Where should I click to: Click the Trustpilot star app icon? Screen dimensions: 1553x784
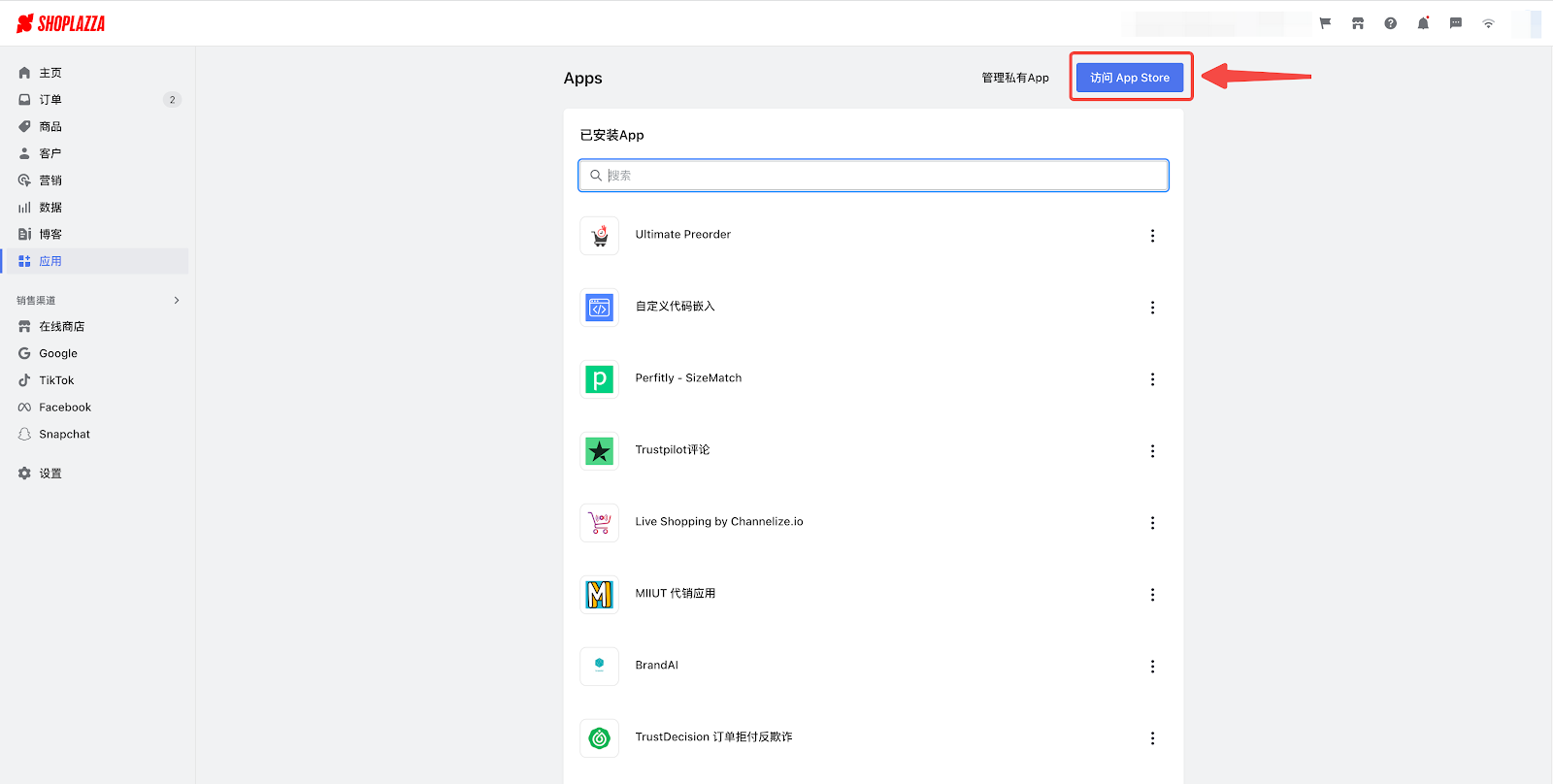tap(599, 451)
